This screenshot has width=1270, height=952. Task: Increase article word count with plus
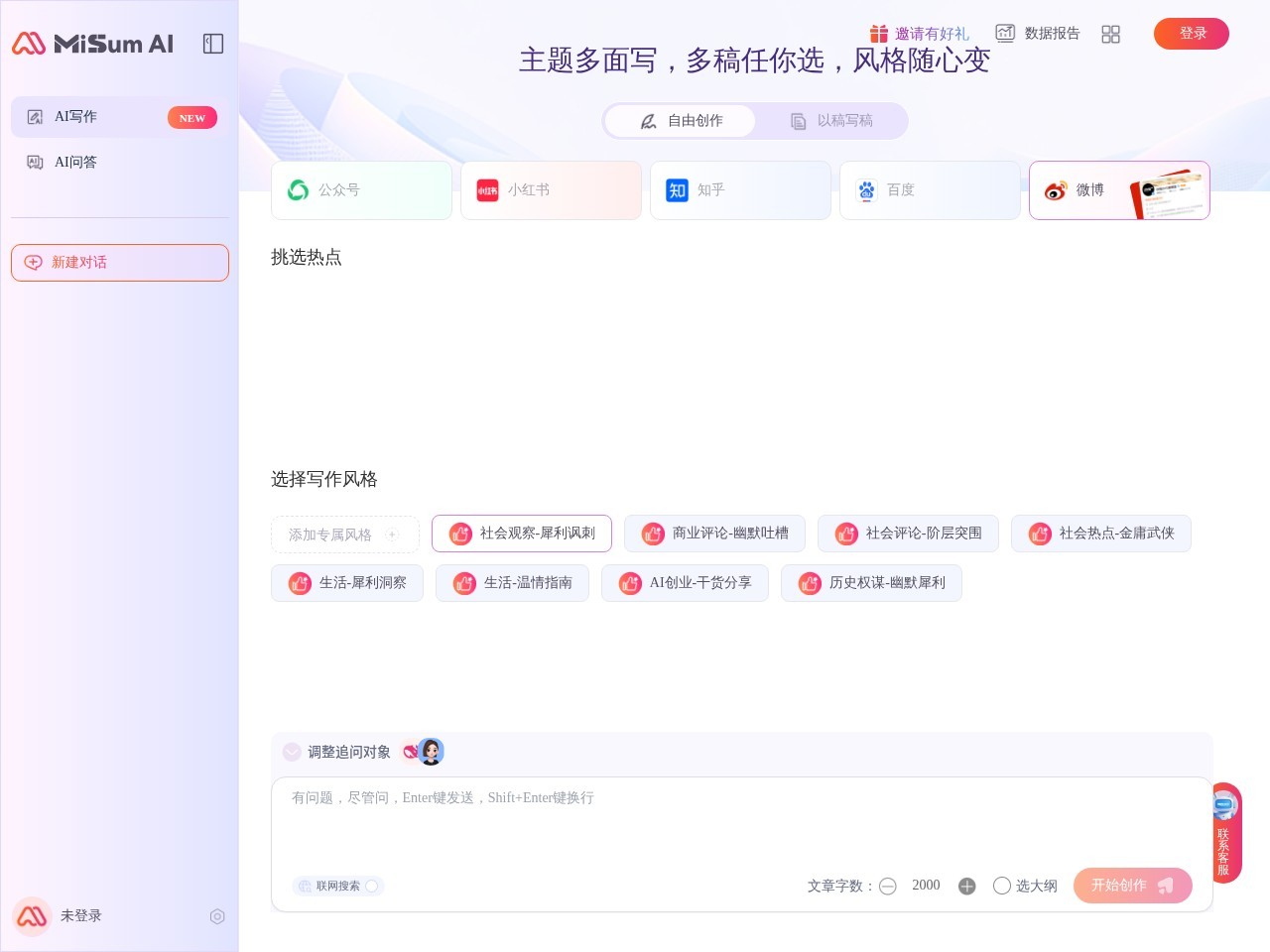(x=967, y=886)
